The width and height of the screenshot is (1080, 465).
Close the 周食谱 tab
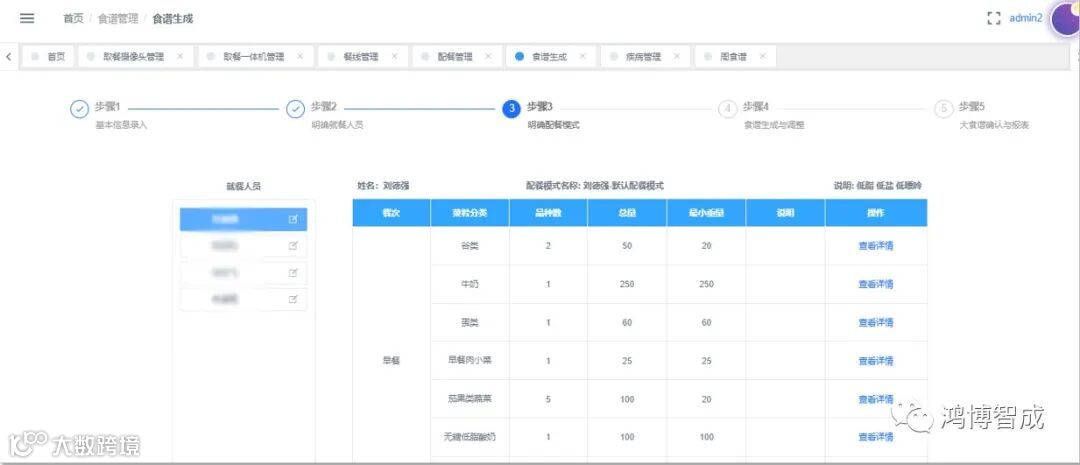762,56
